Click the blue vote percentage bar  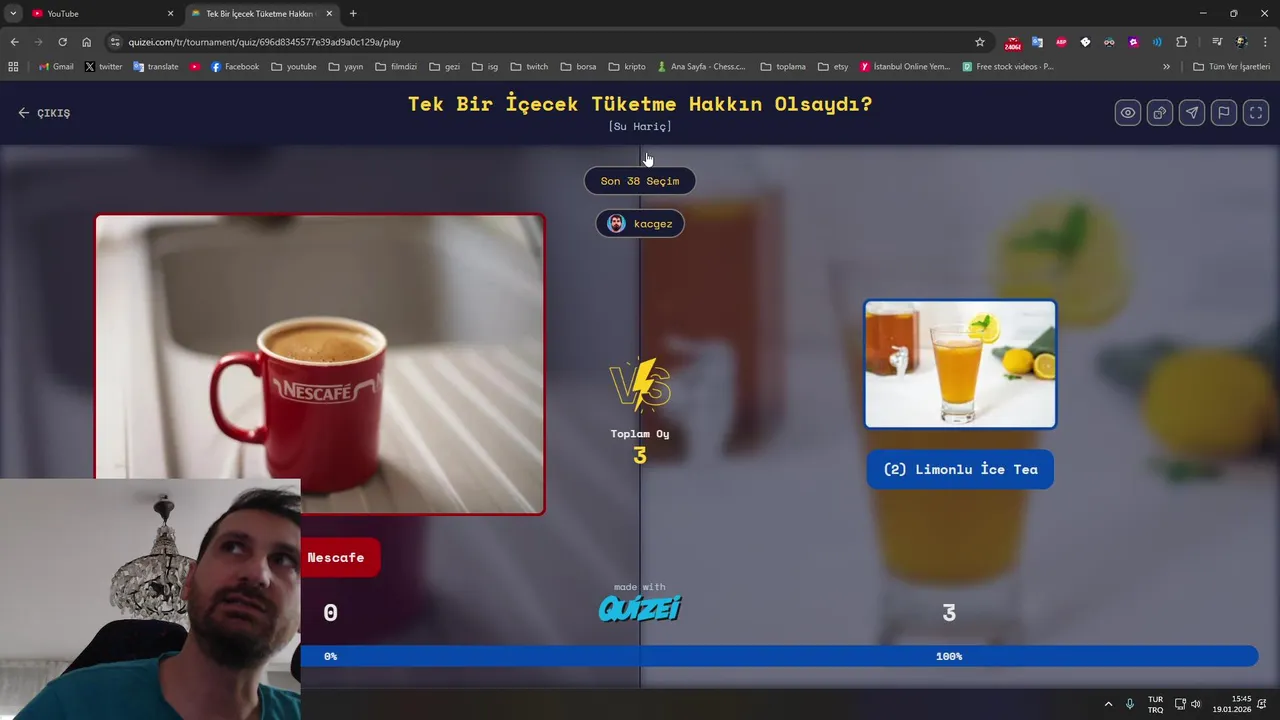(x=779, y=656)
